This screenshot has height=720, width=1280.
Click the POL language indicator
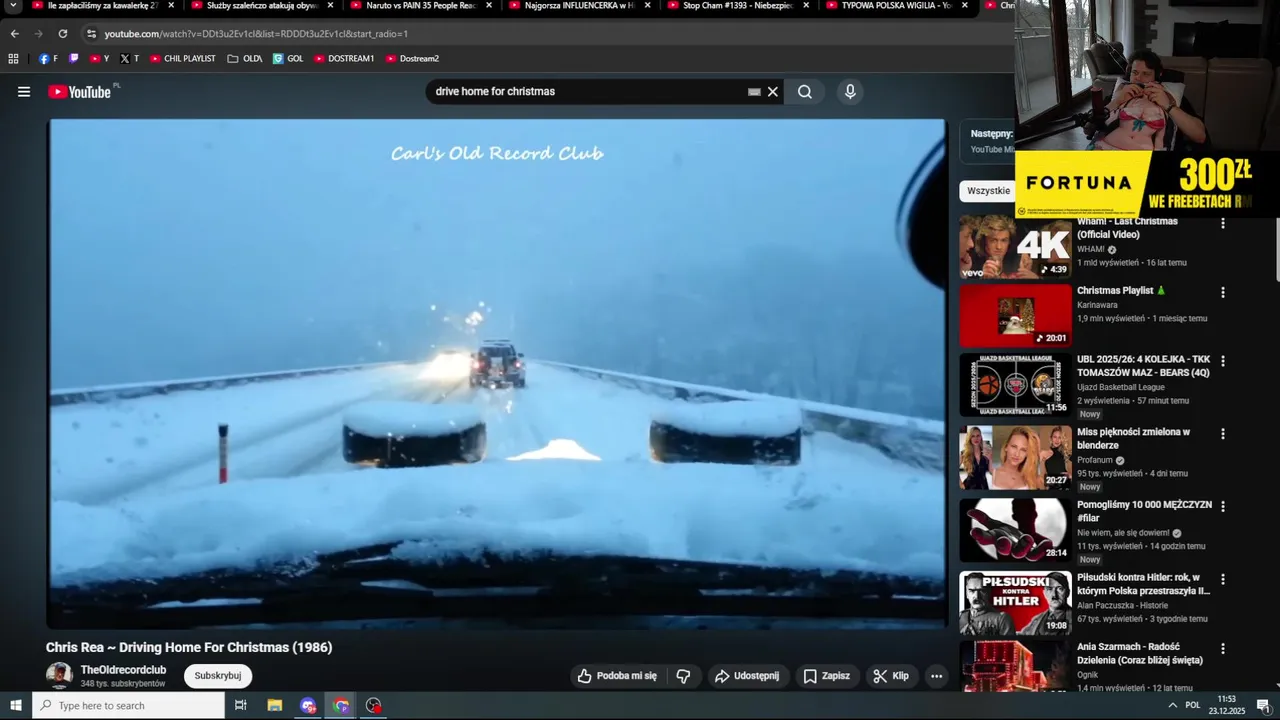click(x=1192, y=705)
